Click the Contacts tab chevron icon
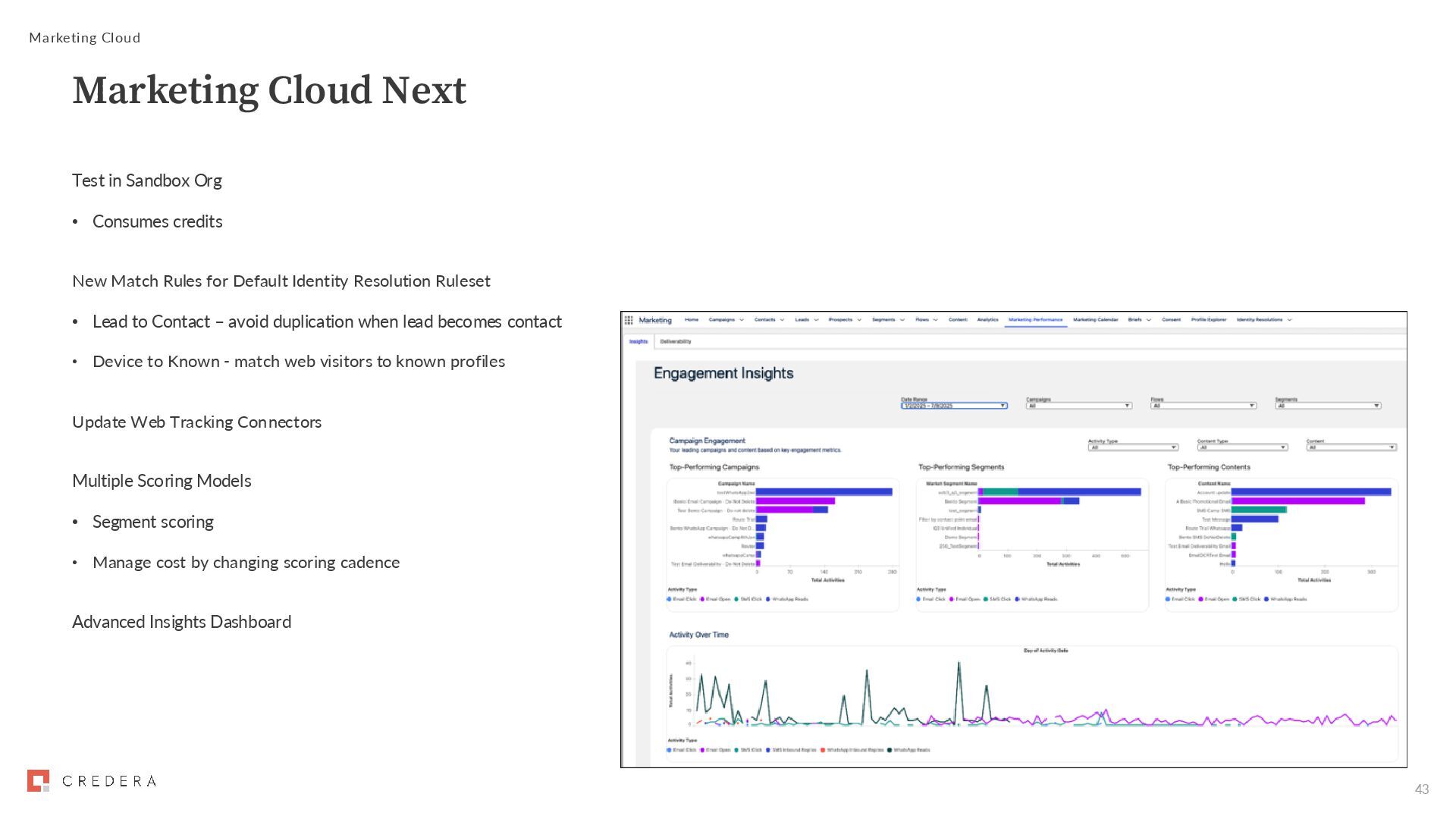This screenshot has height=819, width=1456. point(782,320)
